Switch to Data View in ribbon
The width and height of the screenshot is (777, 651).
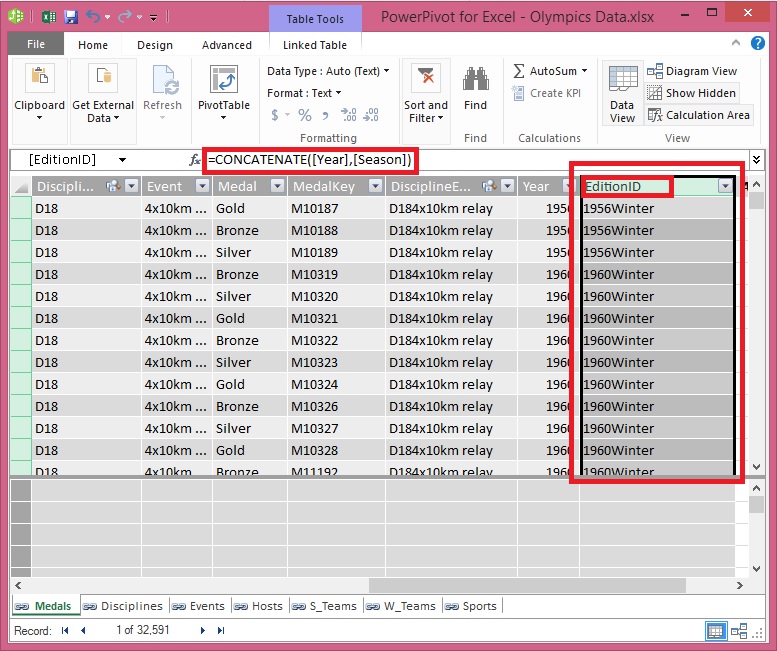tap(622, 94)
